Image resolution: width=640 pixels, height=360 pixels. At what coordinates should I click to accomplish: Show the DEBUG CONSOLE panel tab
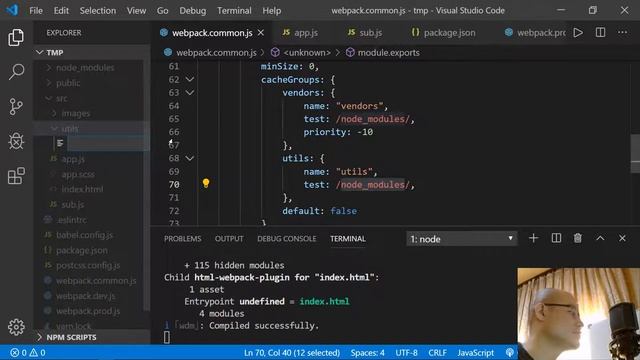tap(287, 239)
